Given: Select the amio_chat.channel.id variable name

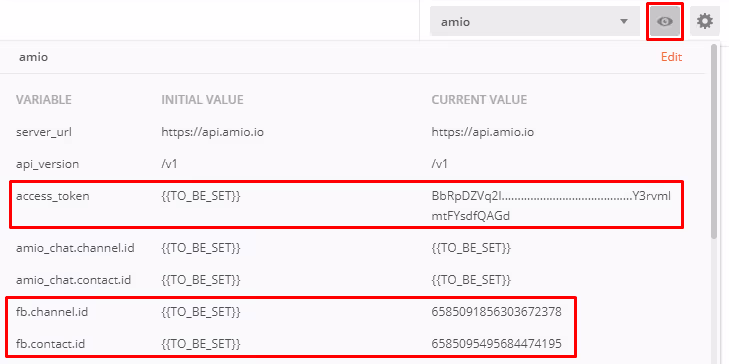Looking at the screenshot, I should (x=75, y=248).
